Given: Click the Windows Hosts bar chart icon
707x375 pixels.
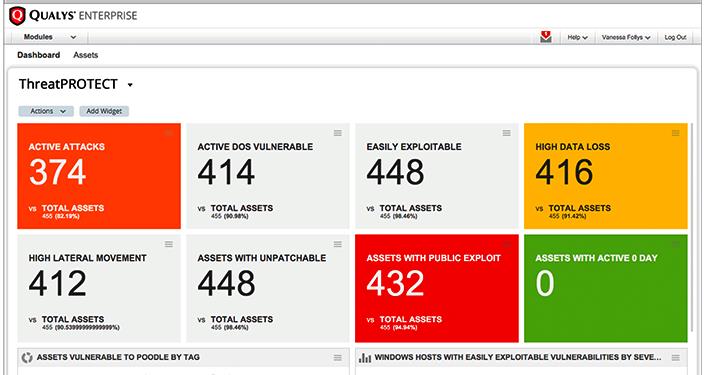Looking at the screenshot, I should tap(365, 358).
